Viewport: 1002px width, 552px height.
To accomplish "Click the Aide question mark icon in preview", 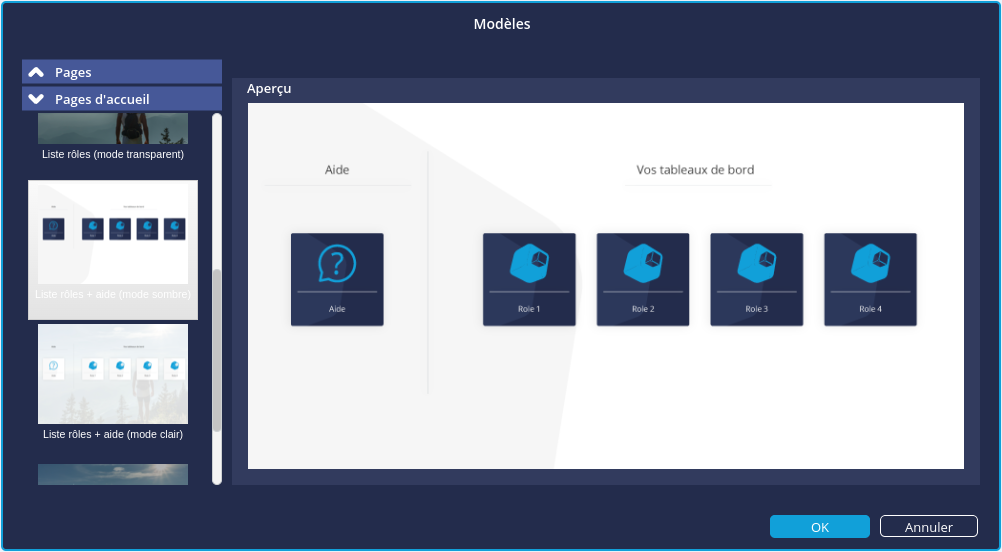I will pyautogui.click(x=337, y=264).
